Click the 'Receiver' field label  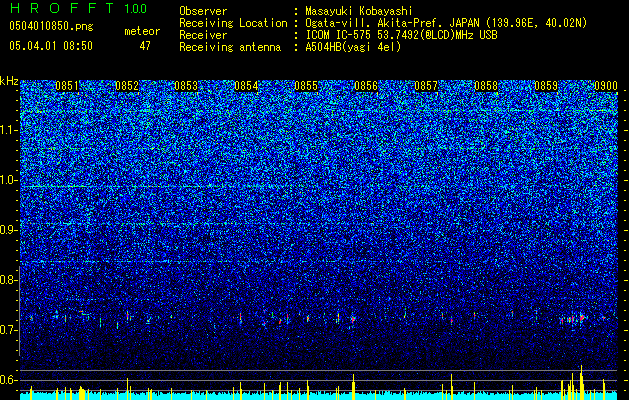[x=203, y=35]
